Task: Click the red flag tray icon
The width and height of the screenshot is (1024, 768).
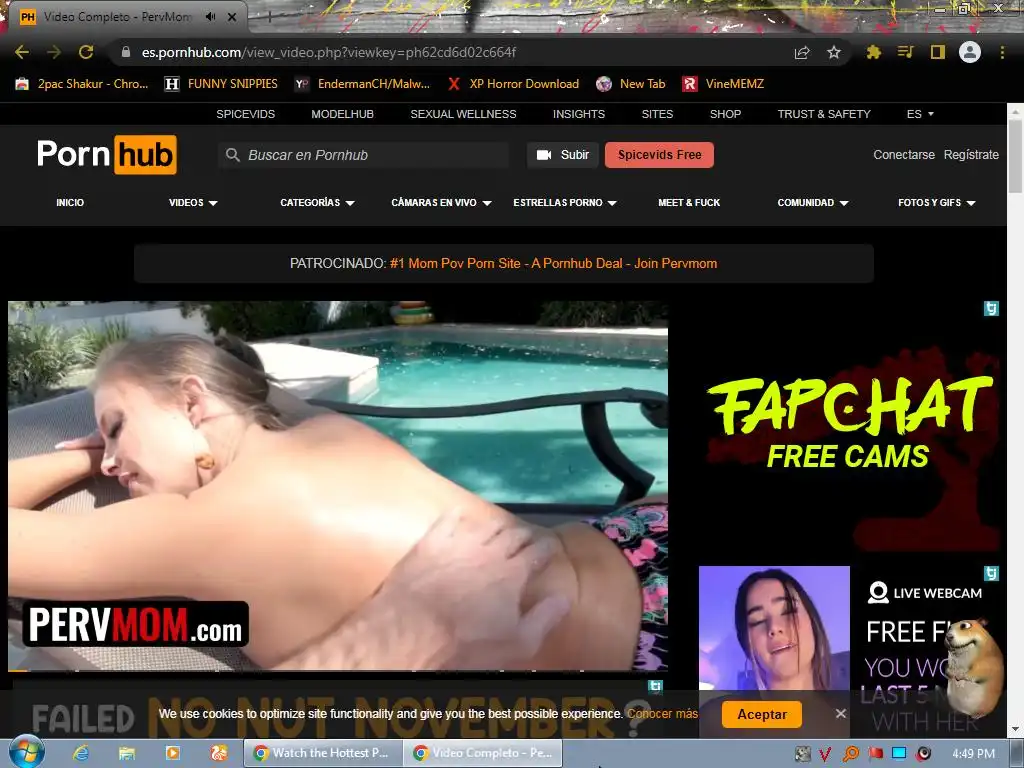Action: 875,754
